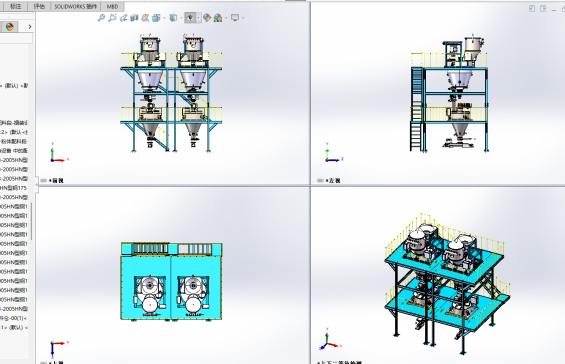The height and width of the screenshot is (364, 565).
Task: Open the Dynamic Annotation Views icon
Action: (145, 18)
